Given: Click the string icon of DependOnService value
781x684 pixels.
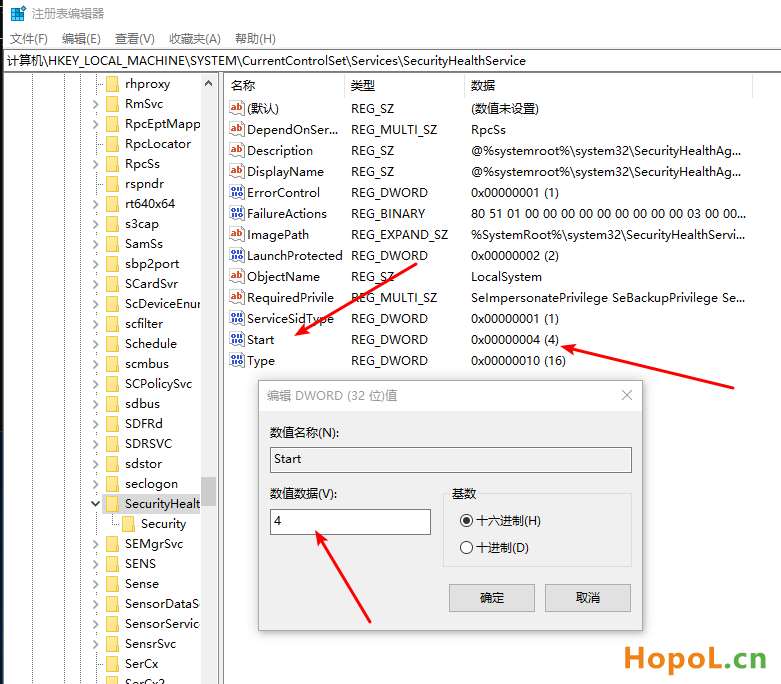Looking at the screenshot, I should 237,129.
